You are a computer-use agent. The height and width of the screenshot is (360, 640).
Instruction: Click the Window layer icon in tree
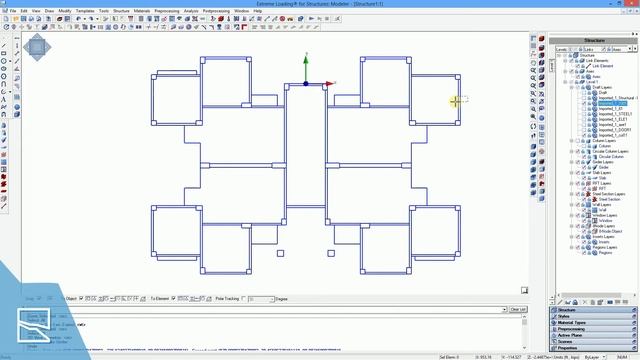[595, 220]
